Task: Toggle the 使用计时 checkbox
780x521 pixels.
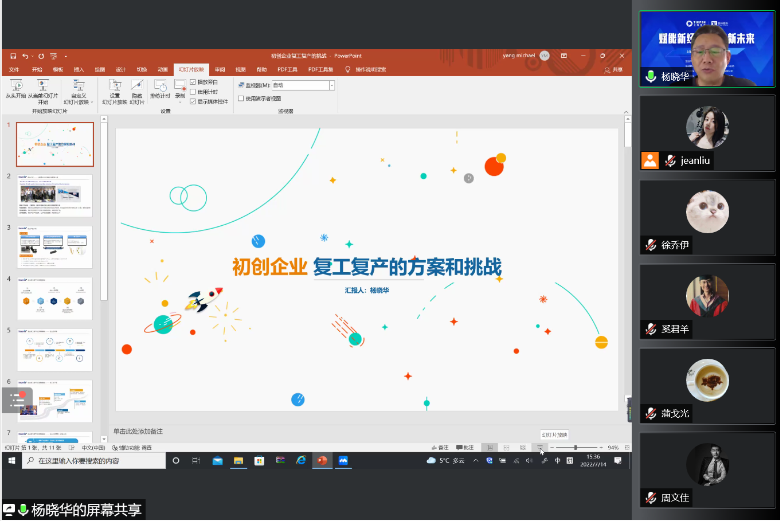Action: pyautogui.click(x=193, y=91)
